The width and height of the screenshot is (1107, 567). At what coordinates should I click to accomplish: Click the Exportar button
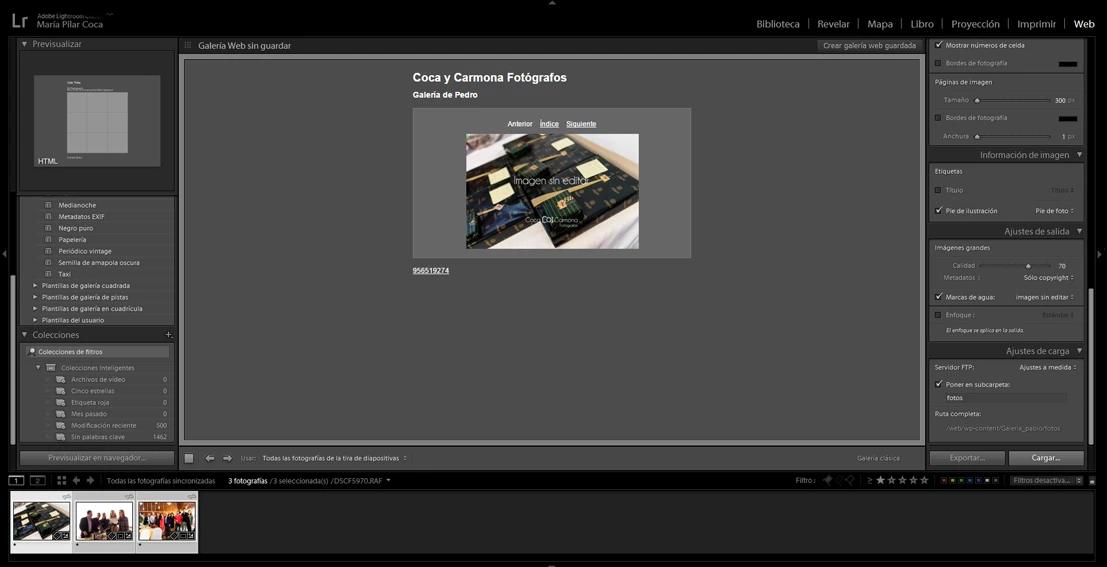click(x=967, y=458)
